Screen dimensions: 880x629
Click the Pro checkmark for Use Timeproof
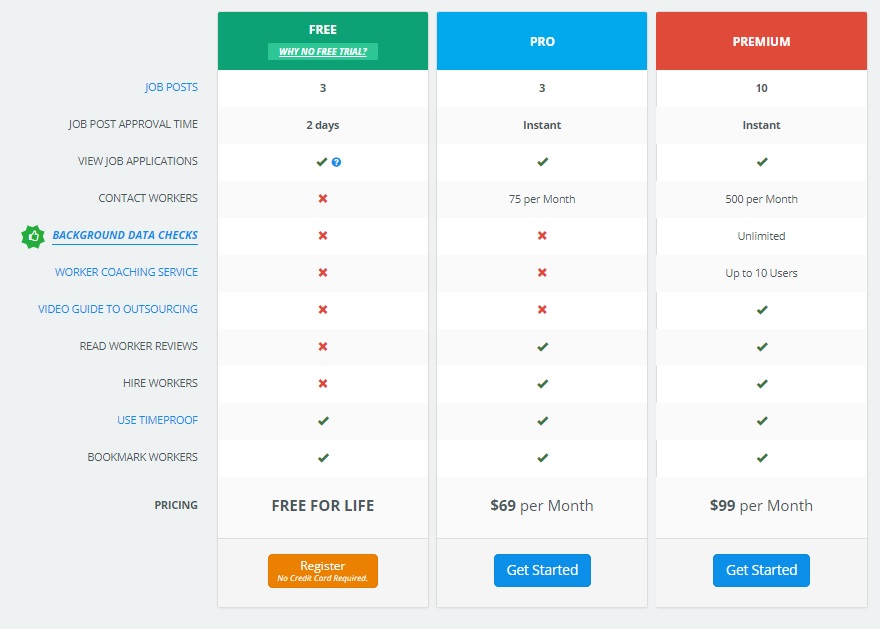pyautogui.click(x=542, y=421)
